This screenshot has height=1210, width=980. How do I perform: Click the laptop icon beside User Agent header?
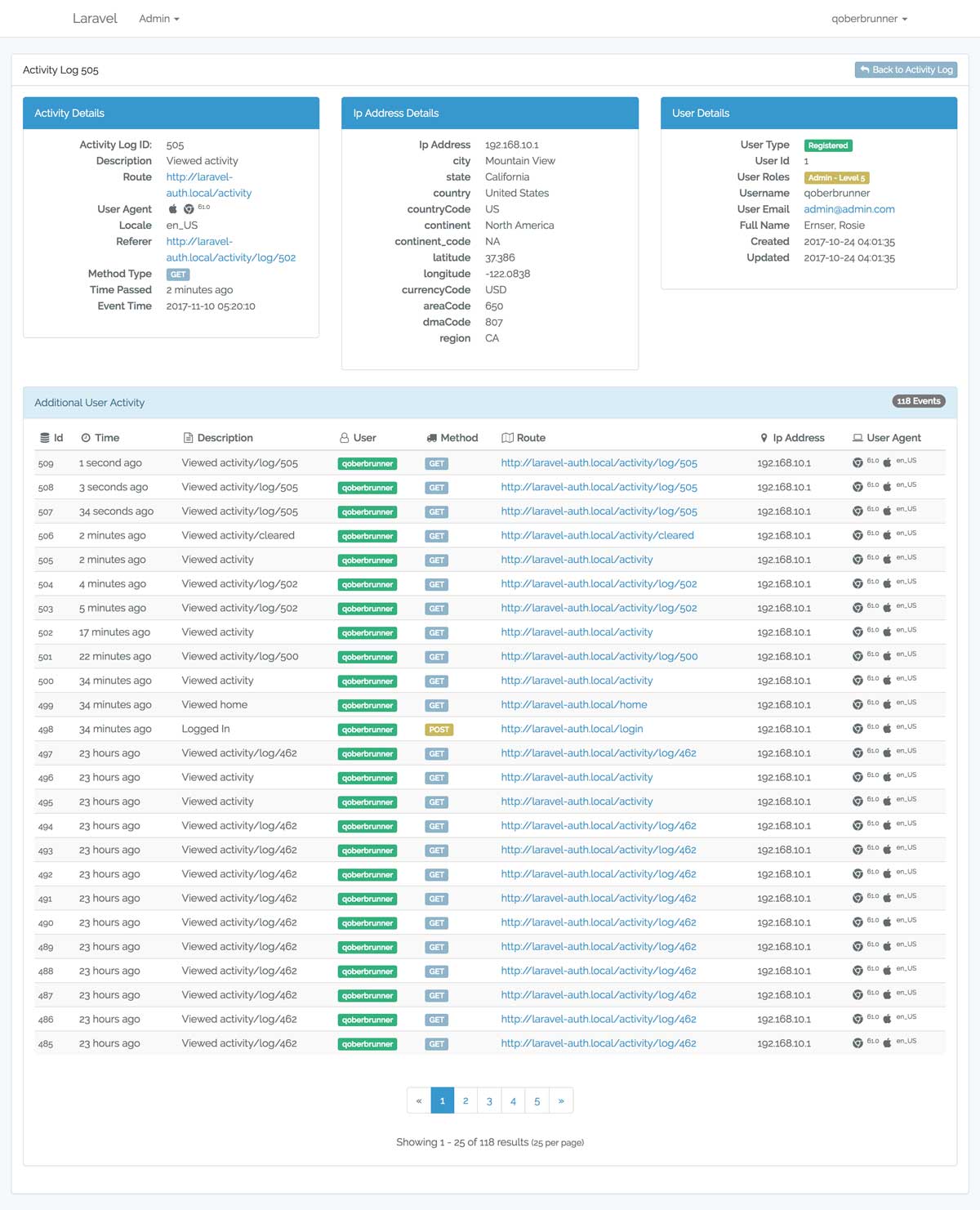[857, 438]
